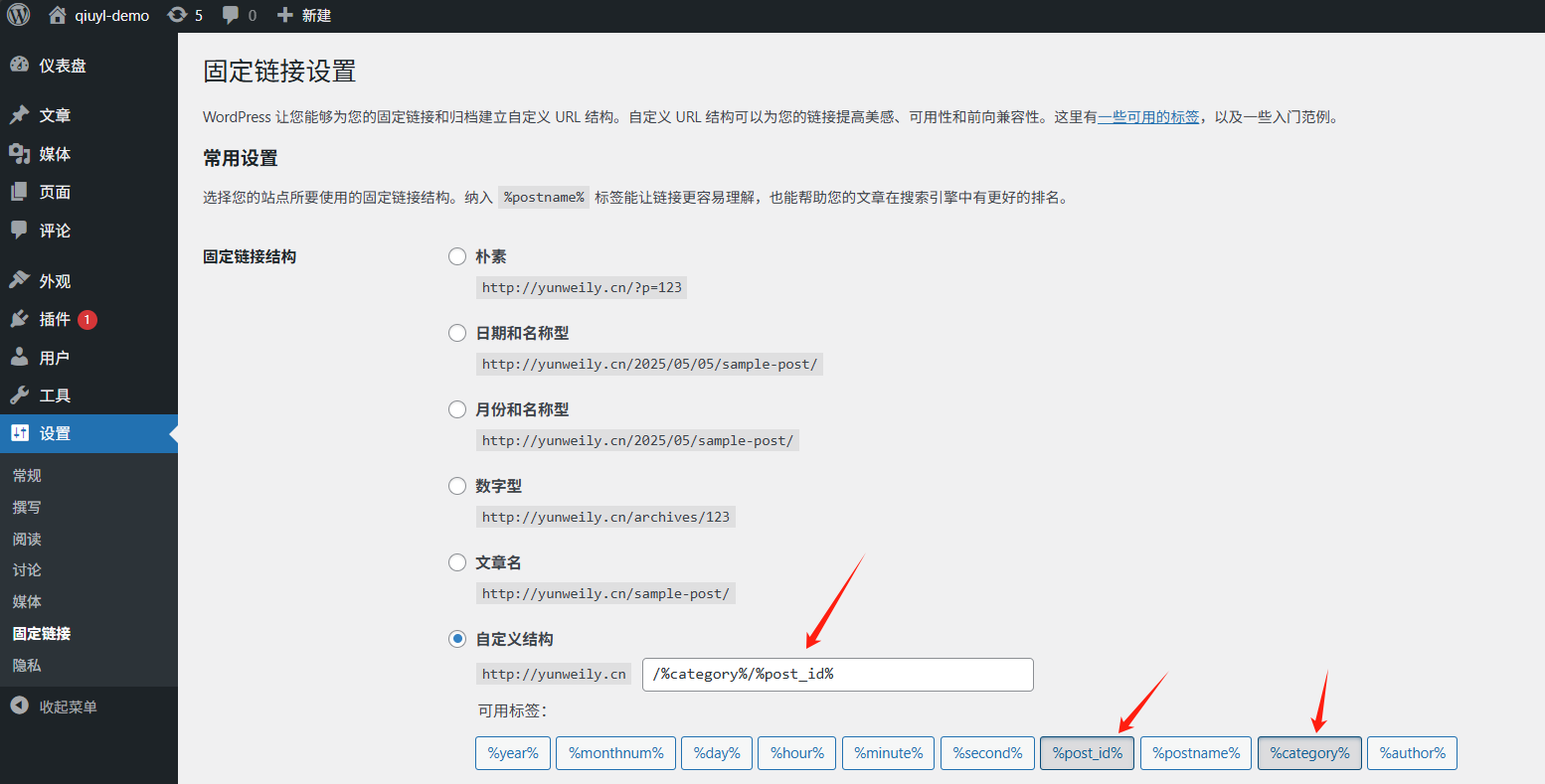Go to 媒体 settings submenu
The width and height of the screenshot is (1545, 784).
[x=27, y=602]
